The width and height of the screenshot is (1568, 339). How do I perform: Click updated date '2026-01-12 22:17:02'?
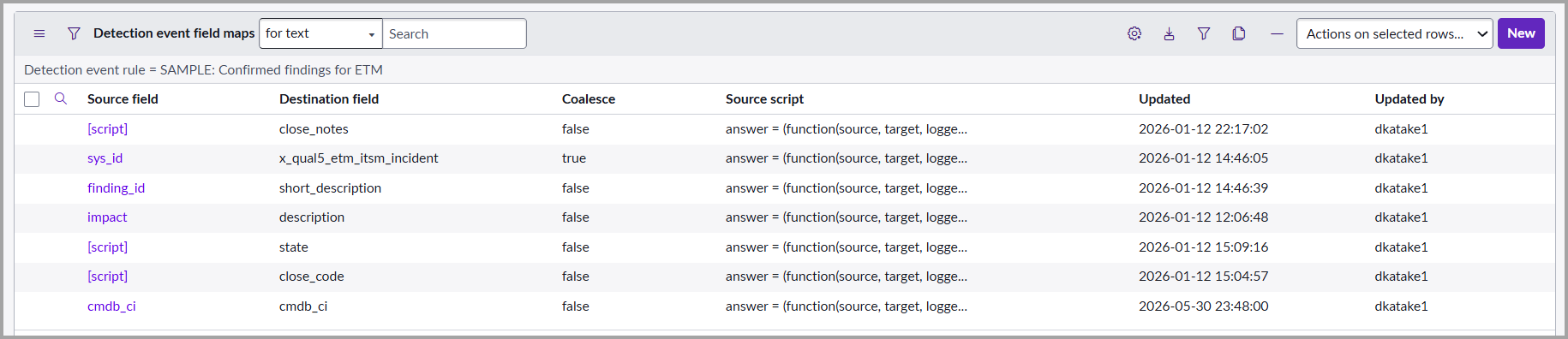tap(1203, 129)
